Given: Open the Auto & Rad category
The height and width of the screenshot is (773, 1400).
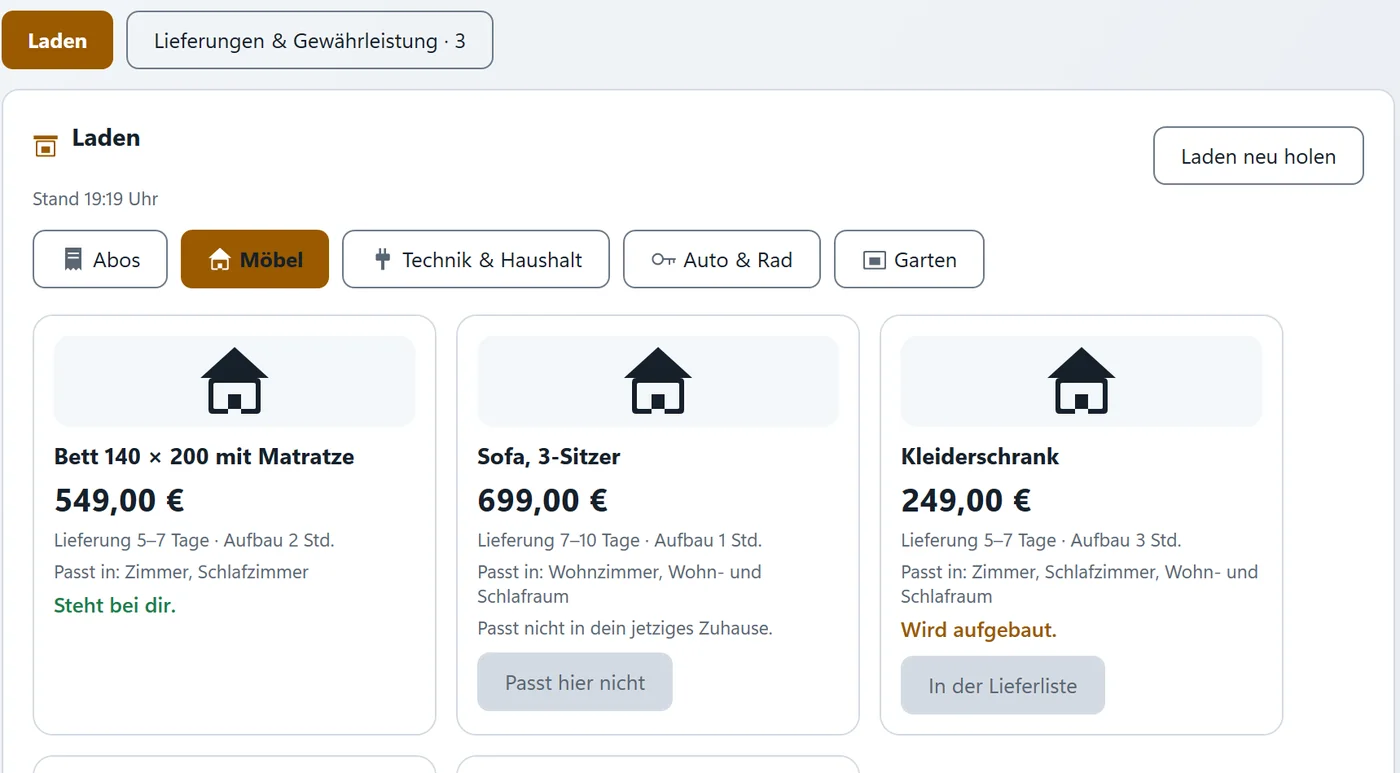Looking at the screenshot, I should 722,260.
